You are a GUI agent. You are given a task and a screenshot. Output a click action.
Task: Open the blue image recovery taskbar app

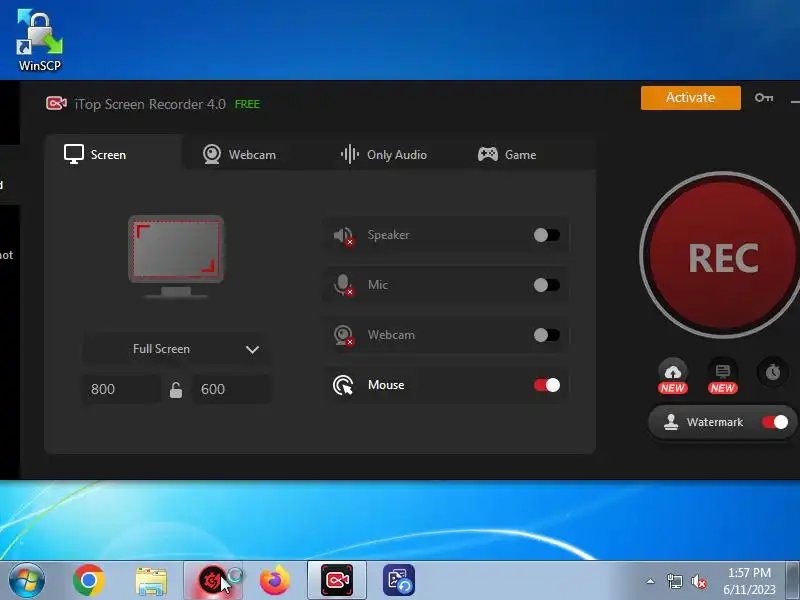pos(399,580)
